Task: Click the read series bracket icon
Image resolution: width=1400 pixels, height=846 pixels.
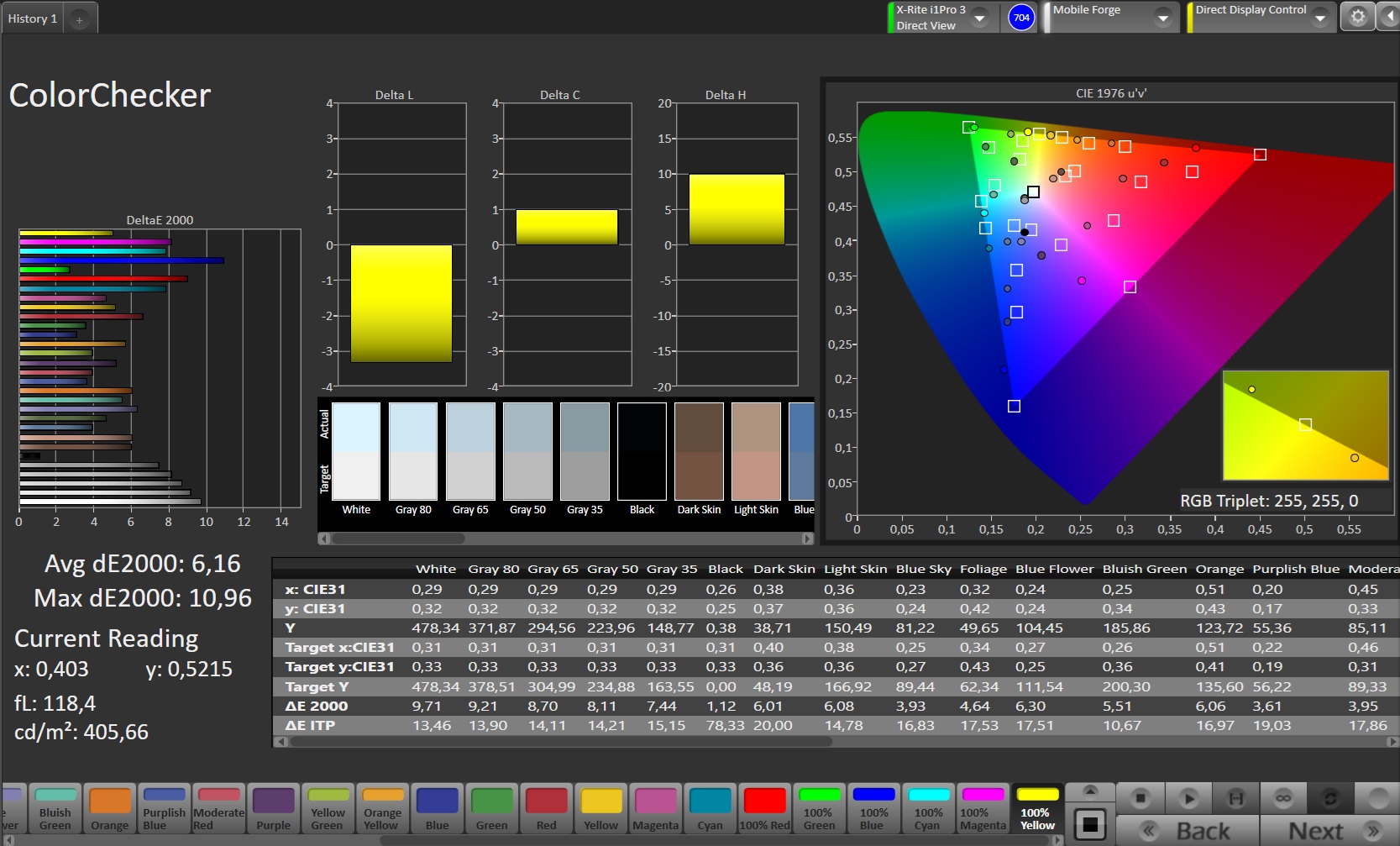Action: point(1235,797)
